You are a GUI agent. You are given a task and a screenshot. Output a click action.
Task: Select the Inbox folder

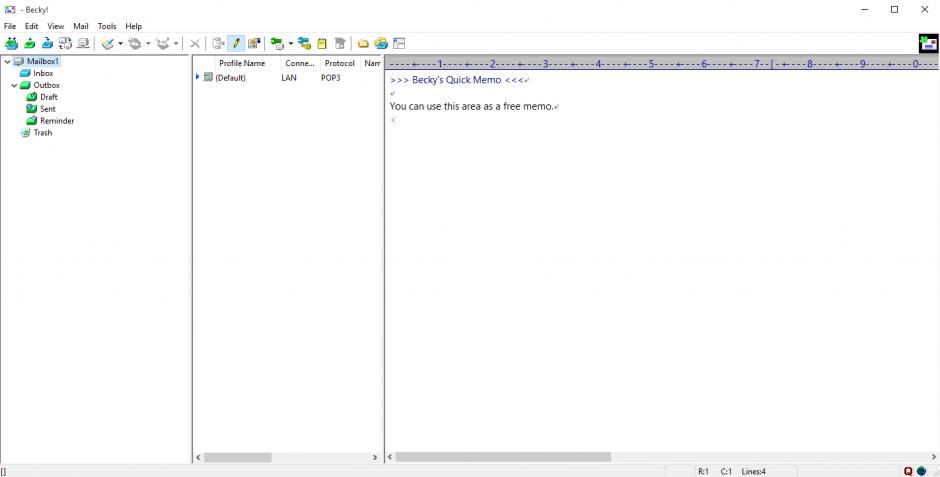tap(43, 73)
